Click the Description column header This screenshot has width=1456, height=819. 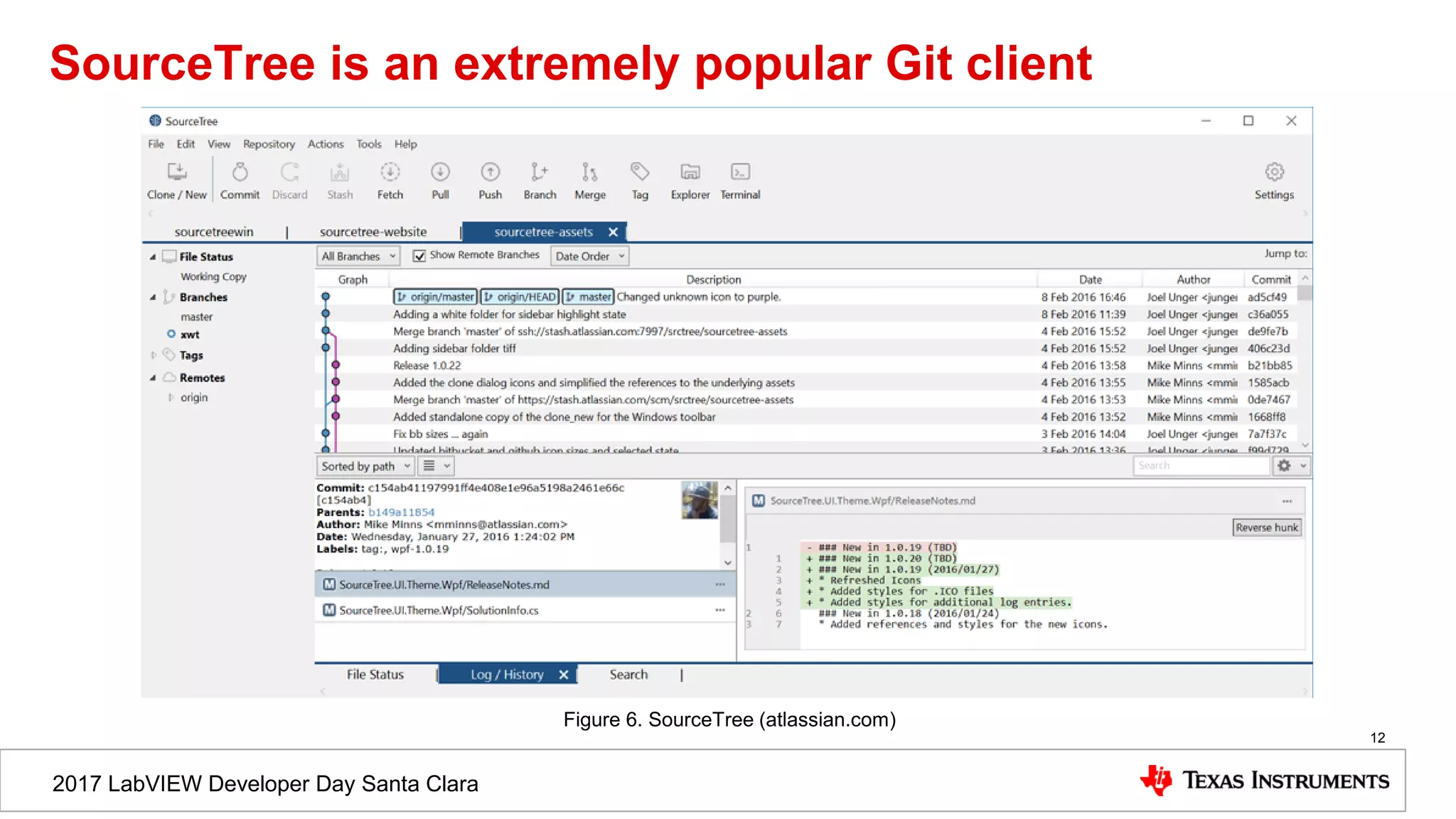(x=713, y=279)
